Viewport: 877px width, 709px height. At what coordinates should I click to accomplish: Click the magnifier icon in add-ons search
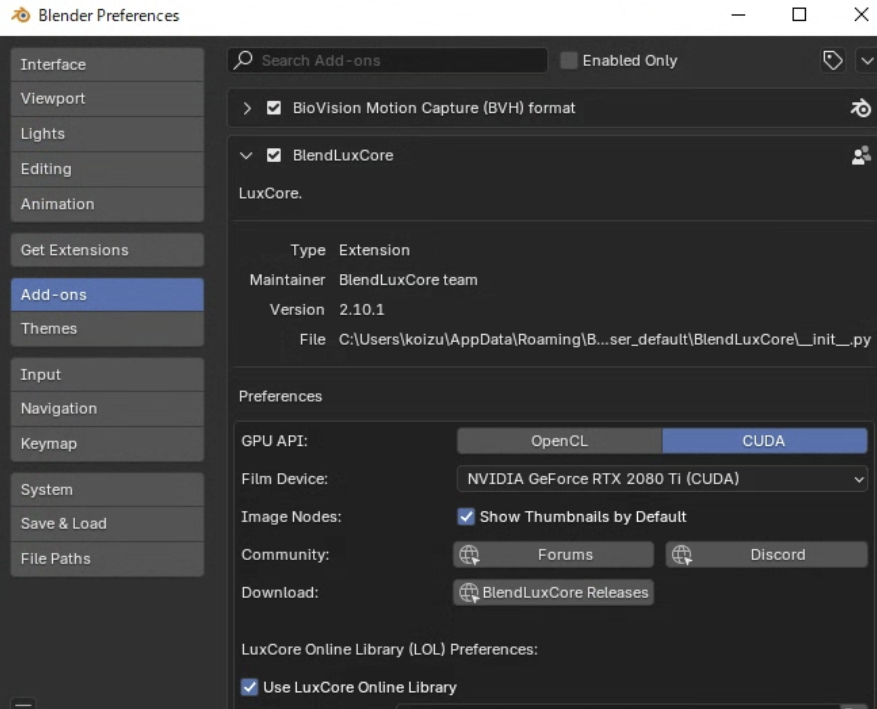(x=243, y=61)
